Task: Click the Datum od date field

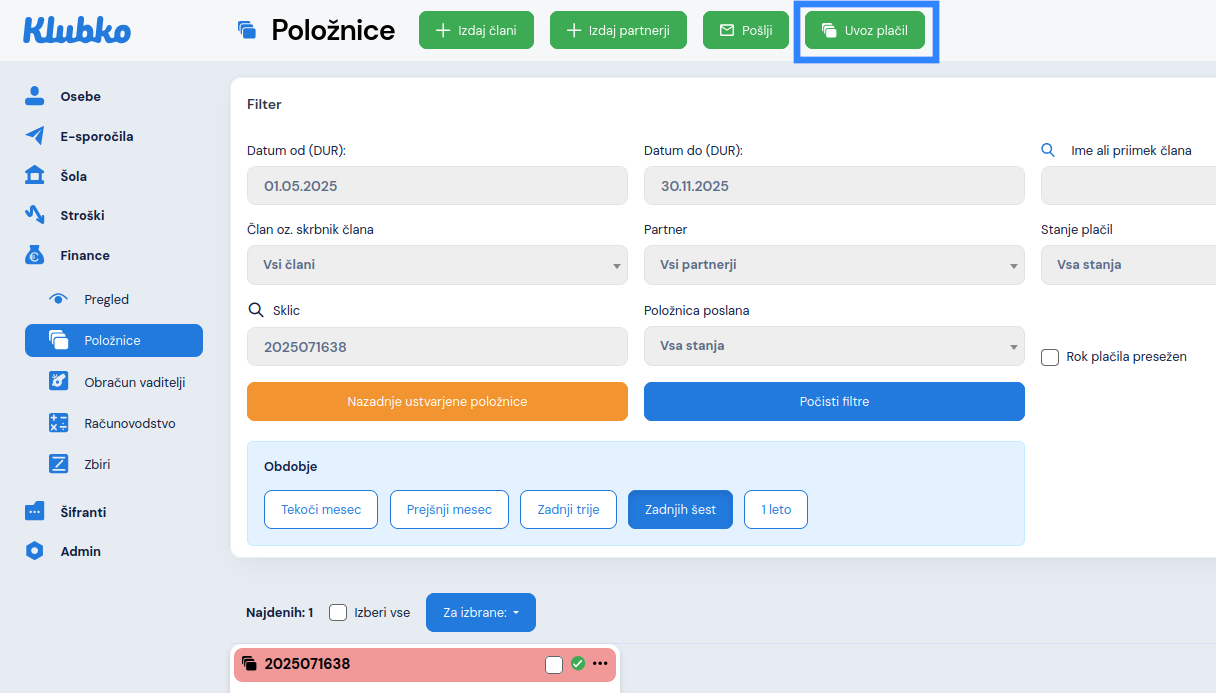Action: coord(437,186)
